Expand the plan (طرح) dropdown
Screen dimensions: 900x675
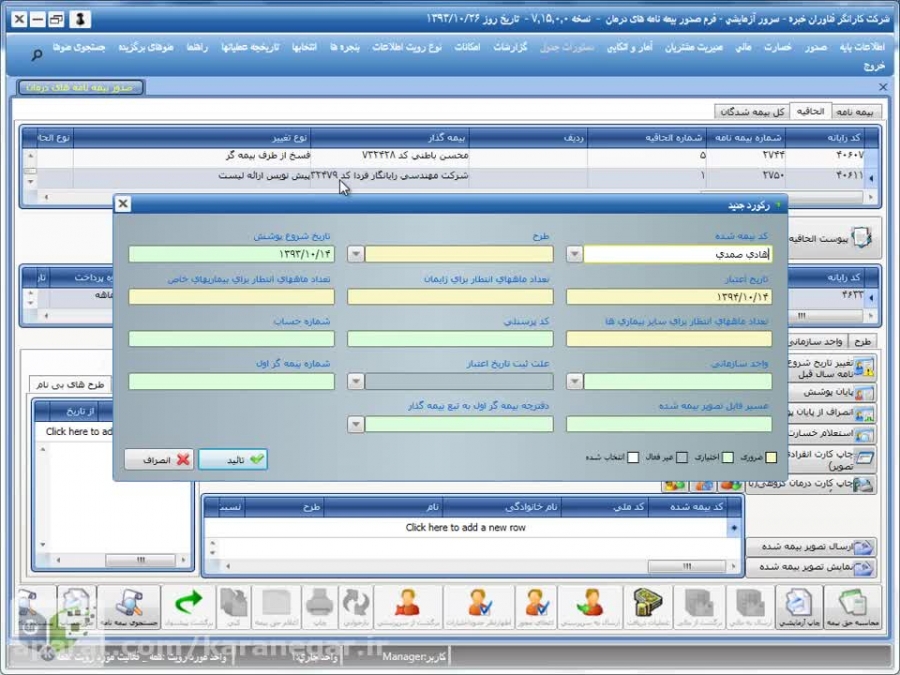pos(355,255)
